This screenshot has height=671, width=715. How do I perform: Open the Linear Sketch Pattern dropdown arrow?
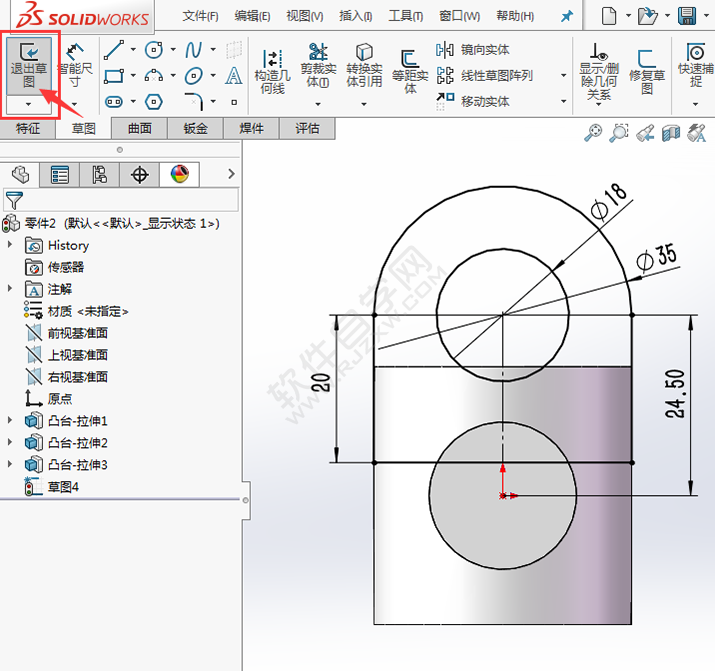pyautogui.click(x=564, y=75)
